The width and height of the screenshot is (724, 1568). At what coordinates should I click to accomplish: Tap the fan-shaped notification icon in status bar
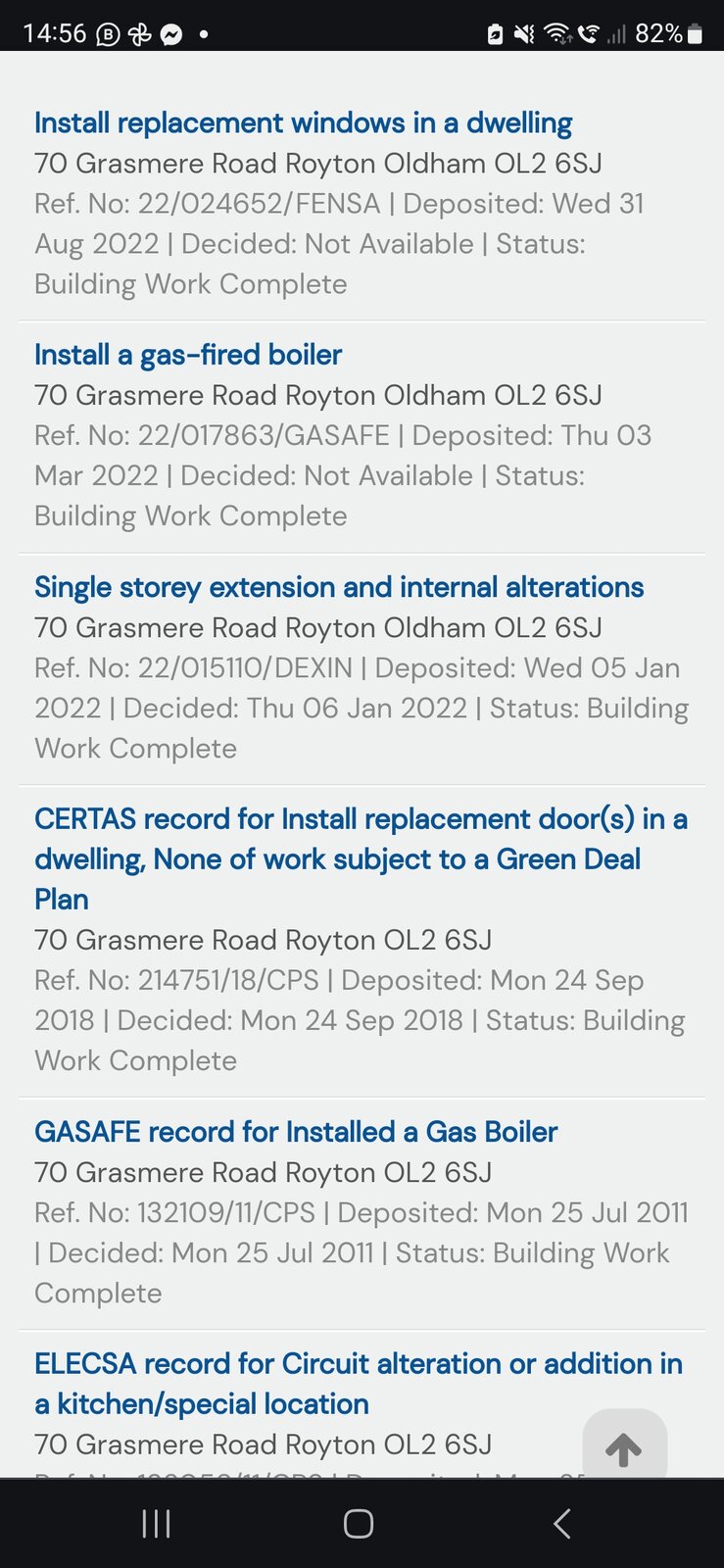(140, 34)
